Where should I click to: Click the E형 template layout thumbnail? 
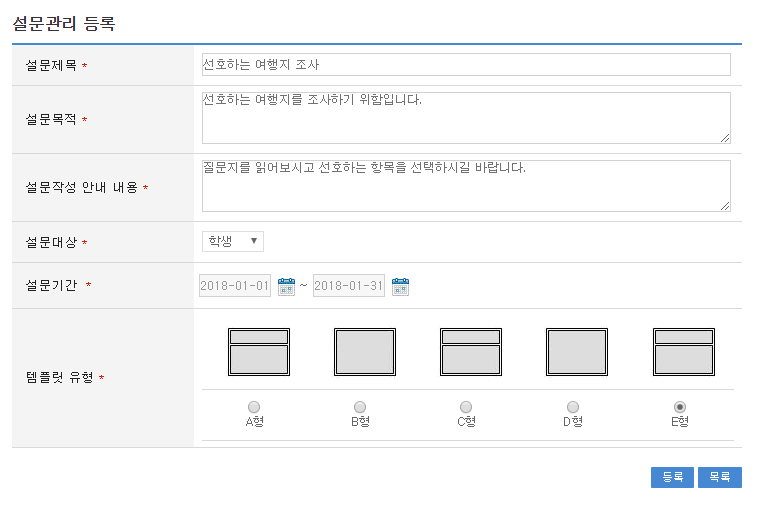(683, 352)
